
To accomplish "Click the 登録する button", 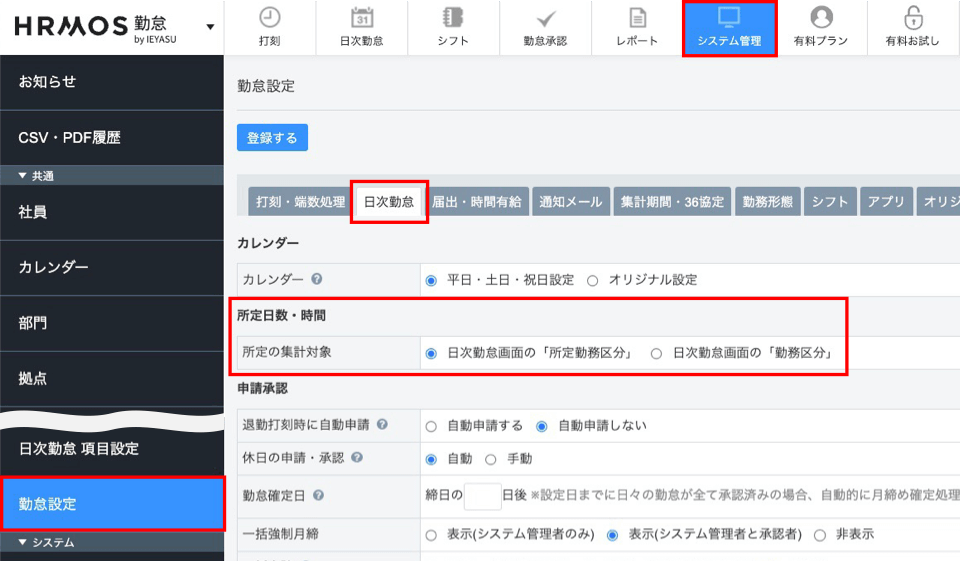I will point(272,138).
